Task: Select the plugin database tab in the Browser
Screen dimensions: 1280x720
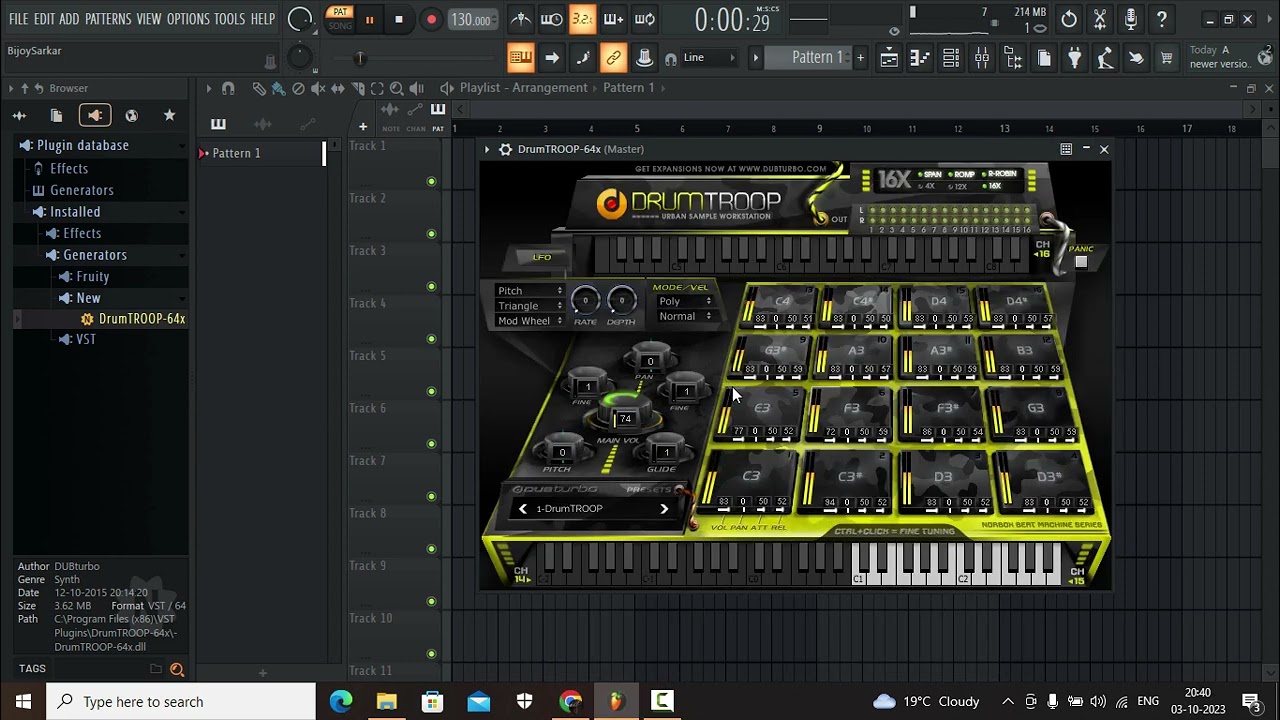Action: [x=95, y=116]
